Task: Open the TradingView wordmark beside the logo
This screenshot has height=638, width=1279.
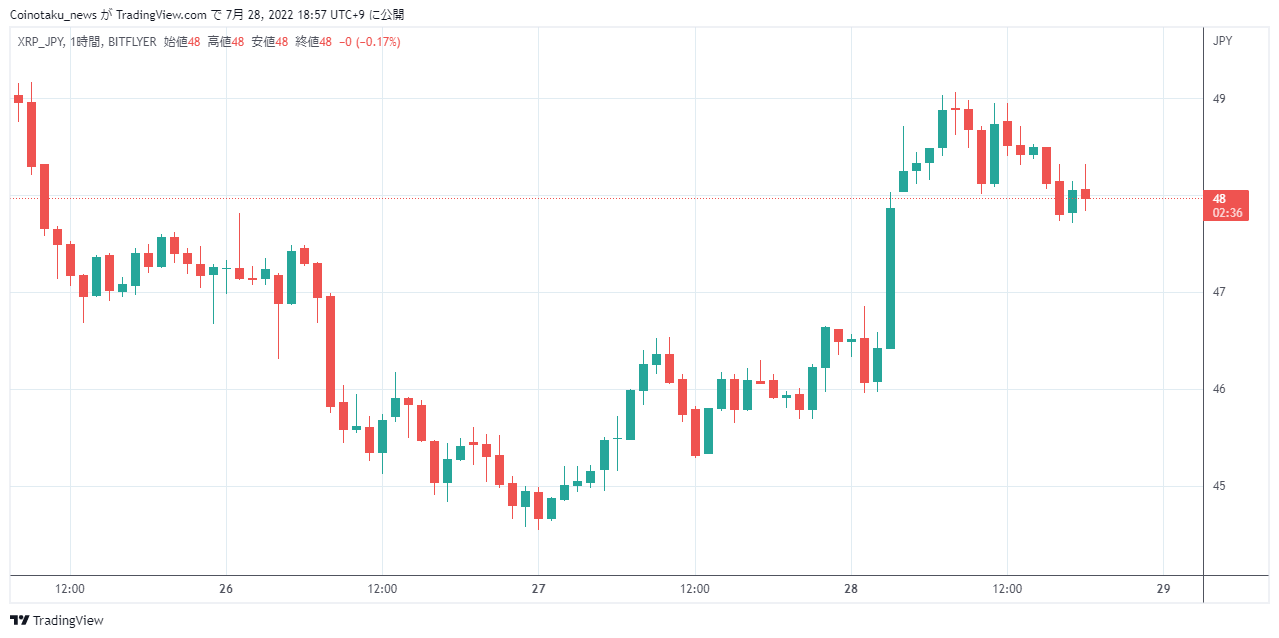Action: [x=68, y=621]
